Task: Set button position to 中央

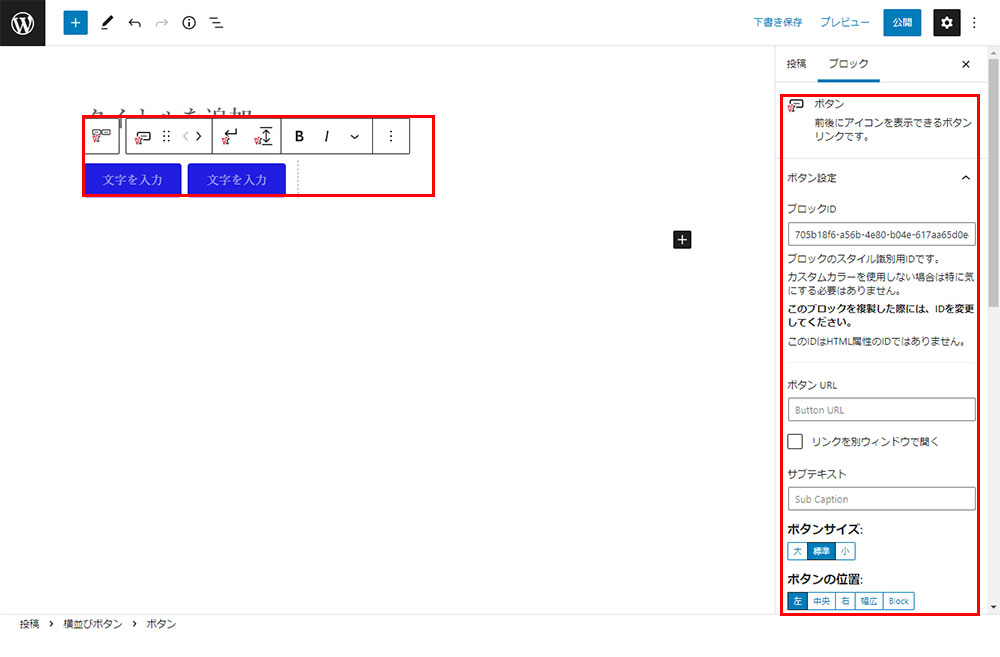Action: 820,601
